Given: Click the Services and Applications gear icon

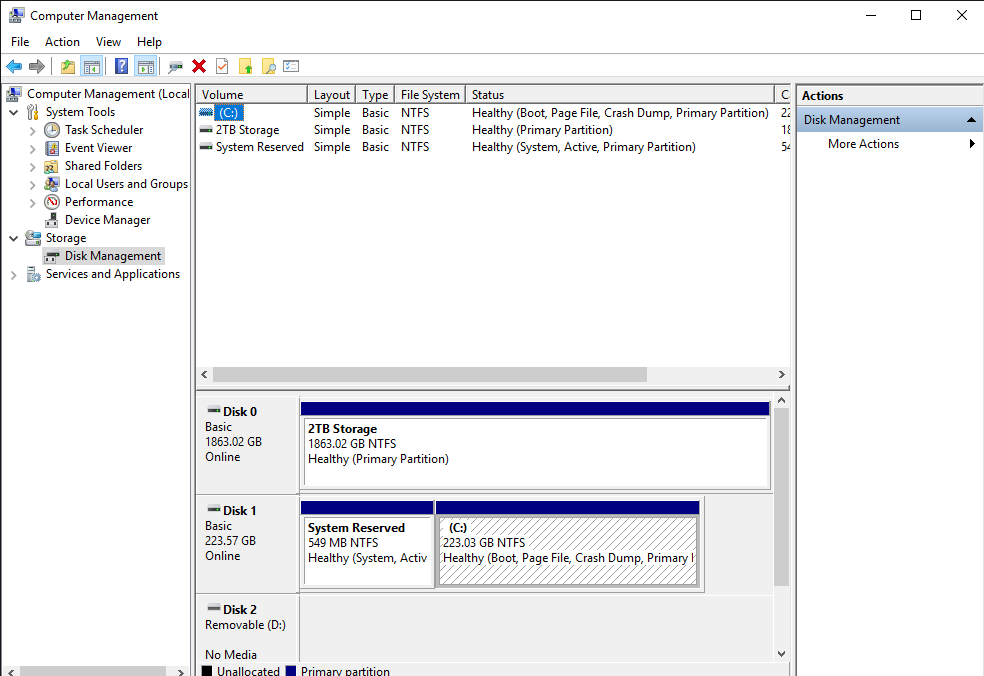Looking at the screenshot, I should [33, 274].
